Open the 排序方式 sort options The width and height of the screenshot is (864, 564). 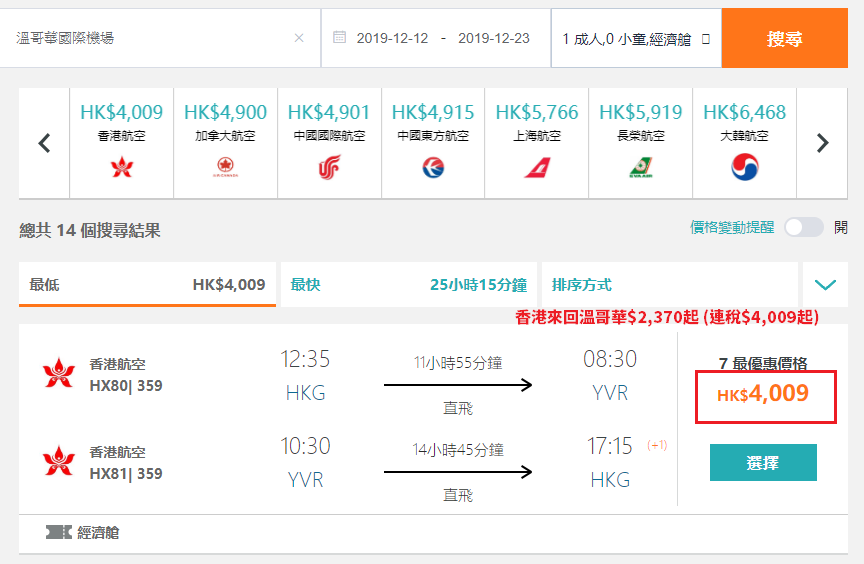click(670, 284)
